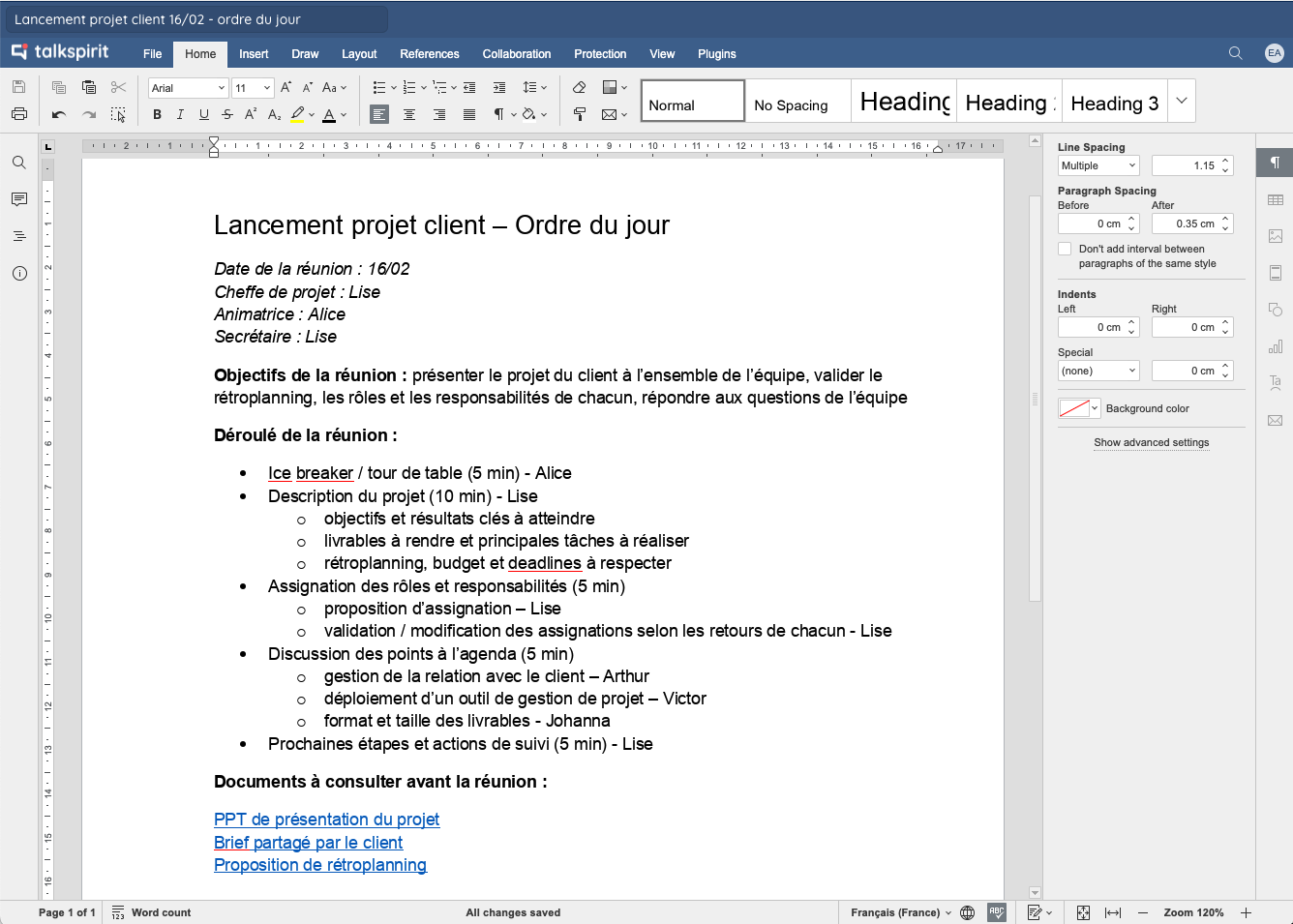Expand the paragraph styles gallery
This screenshot has height=924, width=1293.
click(x=1182, y=101)
